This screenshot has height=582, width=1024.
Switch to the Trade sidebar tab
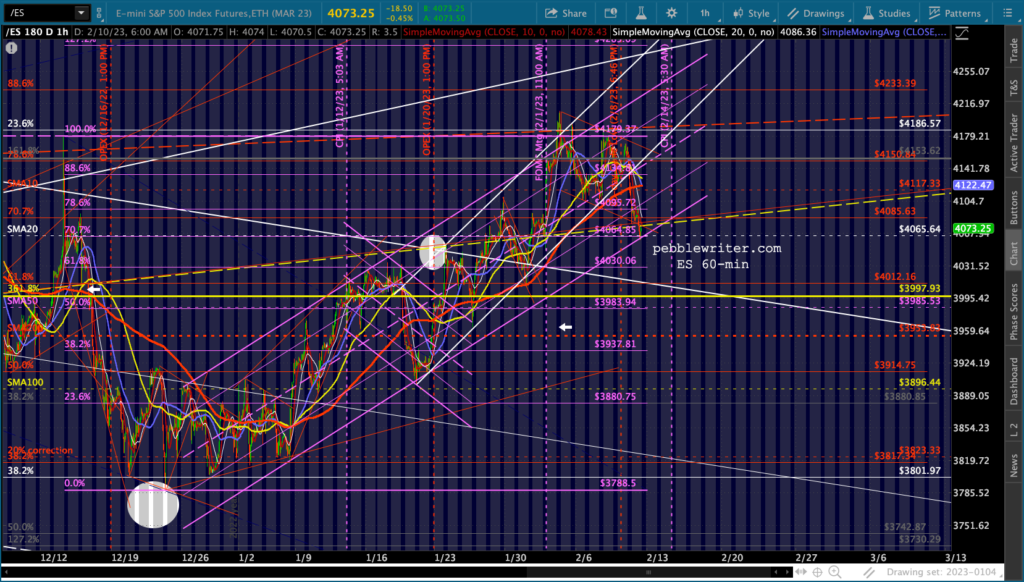click(1014, 50)
